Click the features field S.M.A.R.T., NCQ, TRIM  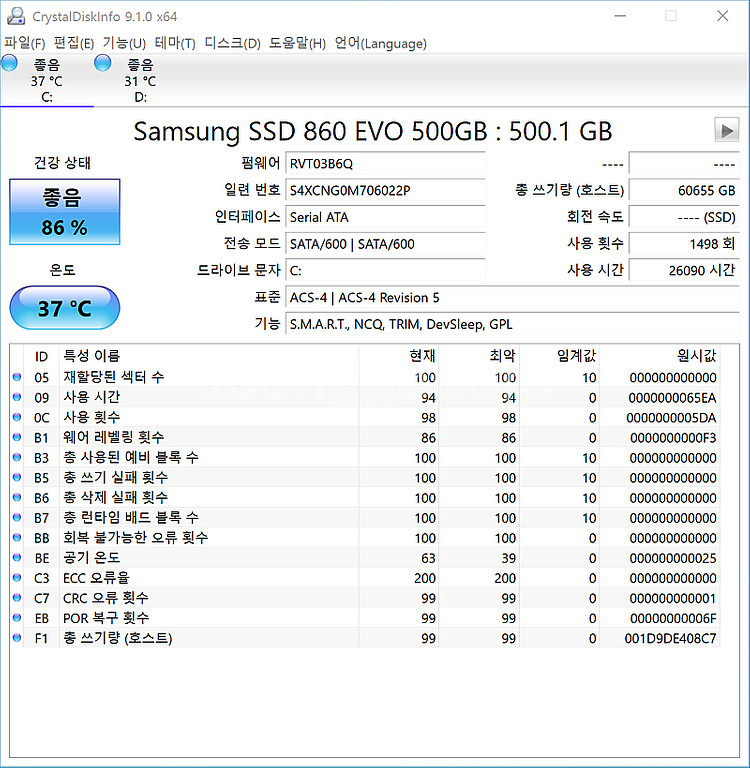tap(512, 324)
